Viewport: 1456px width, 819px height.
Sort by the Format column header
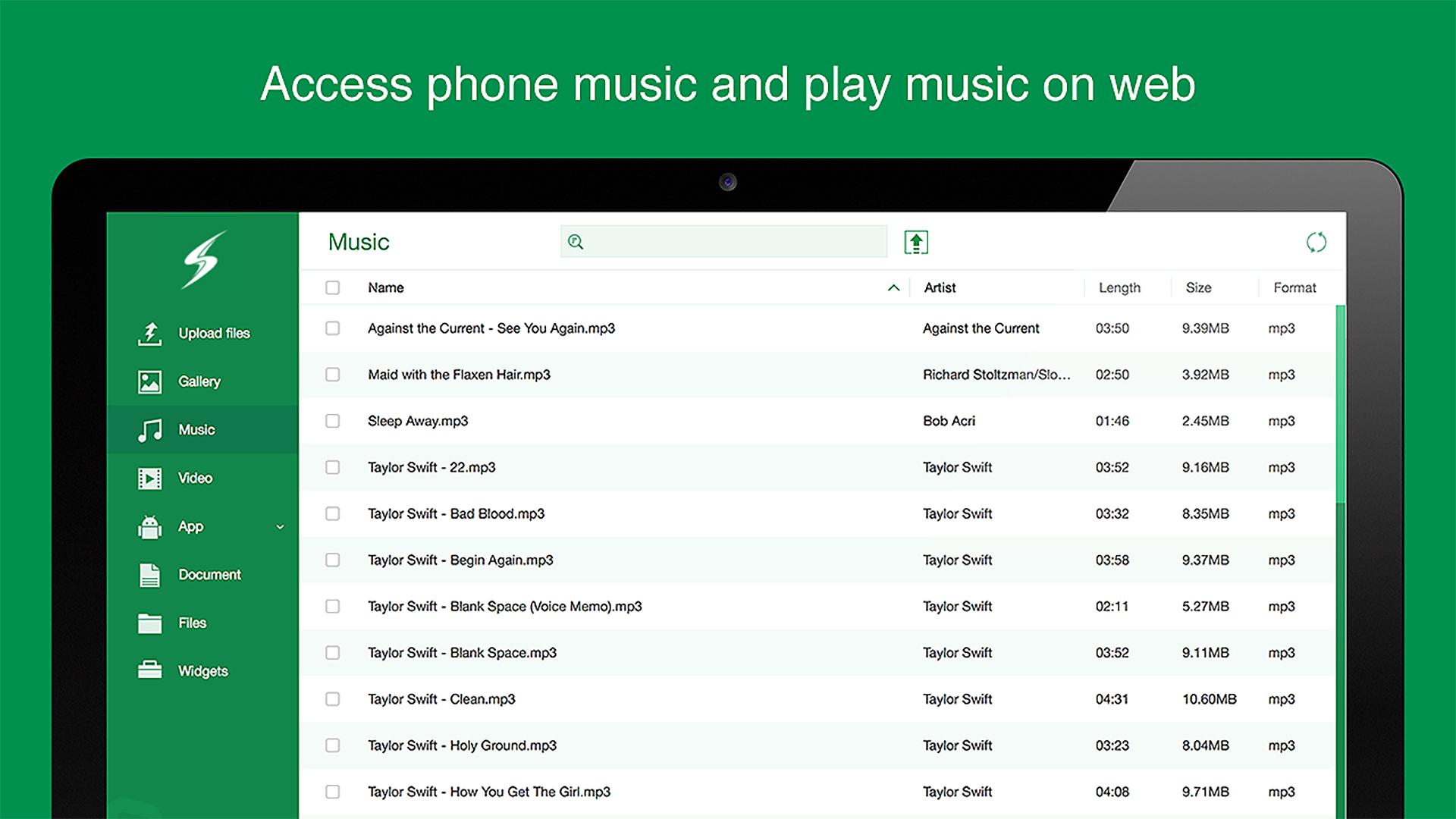click(x=1294, y=287)
